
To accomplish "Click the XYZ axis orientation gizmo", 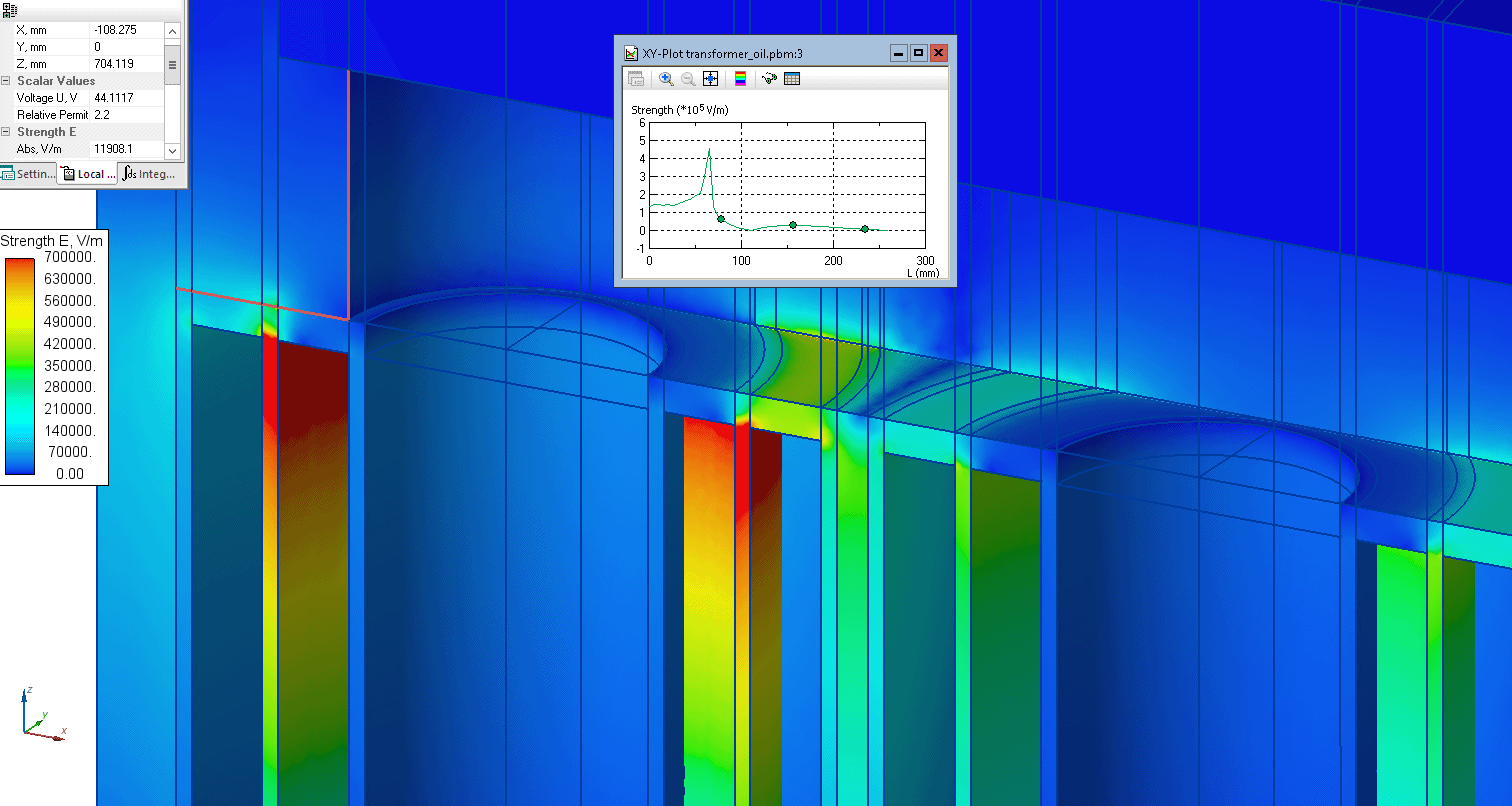I will tap(44, 712).
